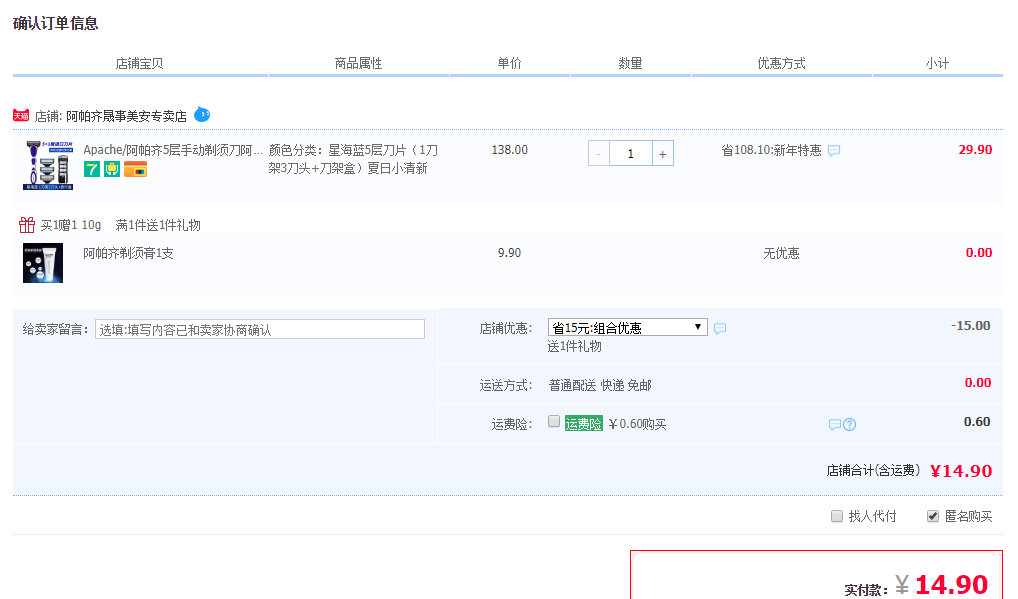Screen dimensions: 1018x599
Task: Click the 确认订单信息 heading
Action: (x=56, y=23)
